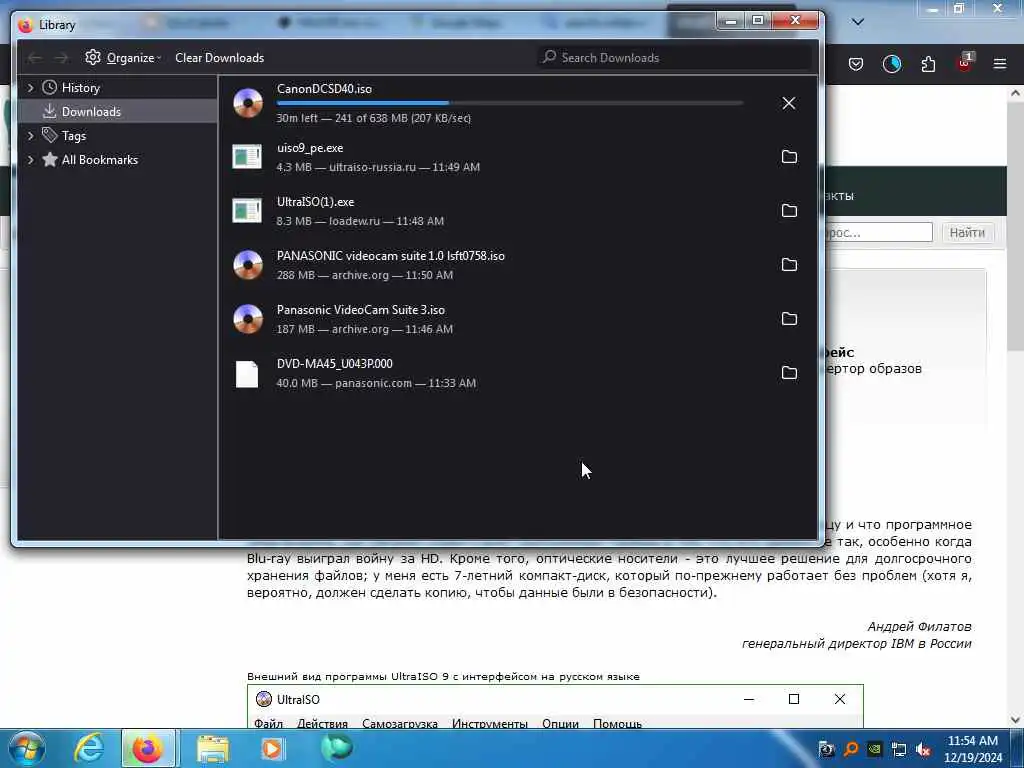Image resolution: width=1024 pixels, height=768 pixels.
Task: Click the CanonDCSD40.iso disc icon
Action: tap(248, 103)
